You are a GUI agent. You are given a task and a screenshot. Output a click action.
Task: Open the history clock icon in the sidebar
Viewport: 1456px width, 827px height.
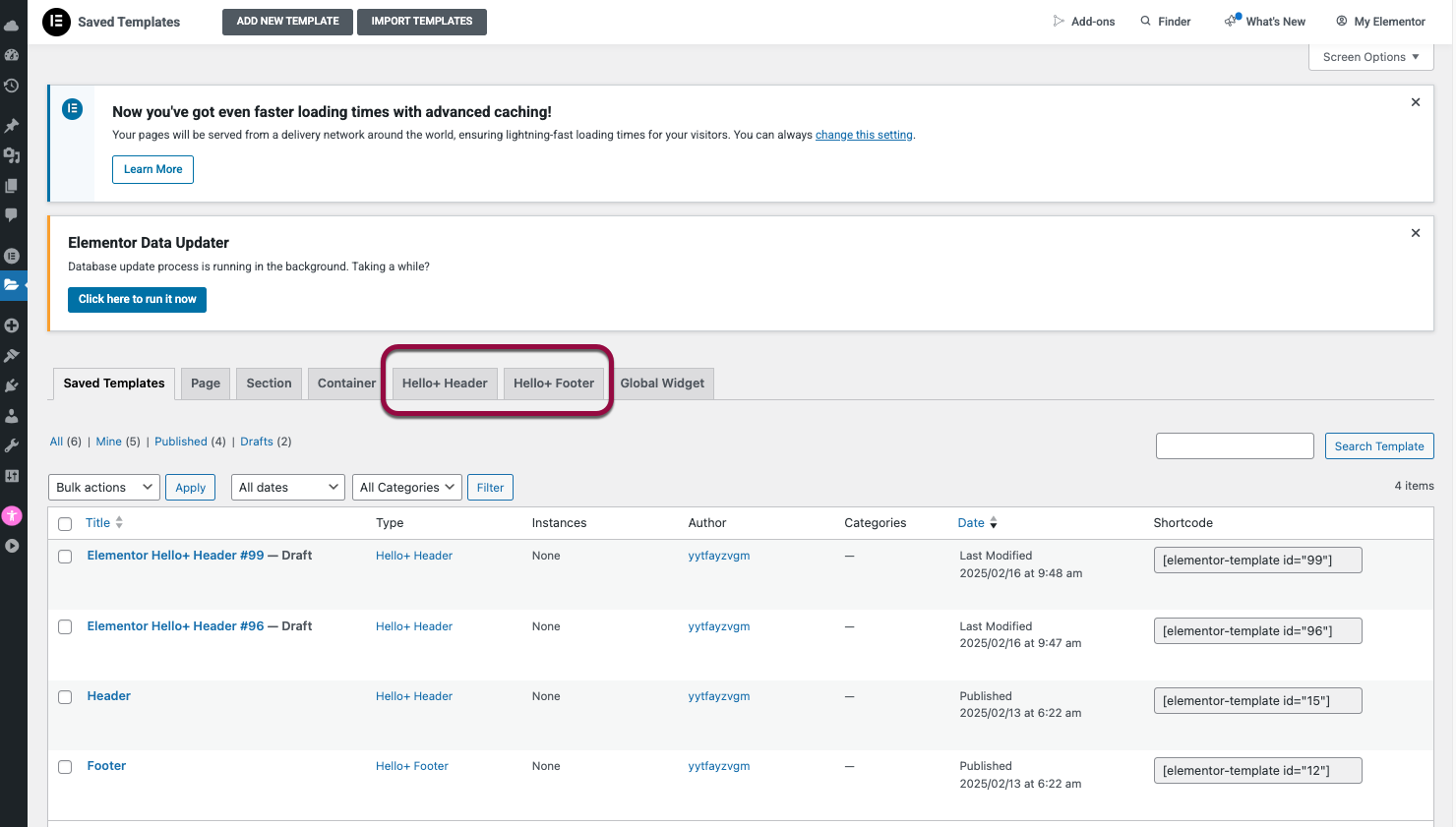[x=12, y=86]
